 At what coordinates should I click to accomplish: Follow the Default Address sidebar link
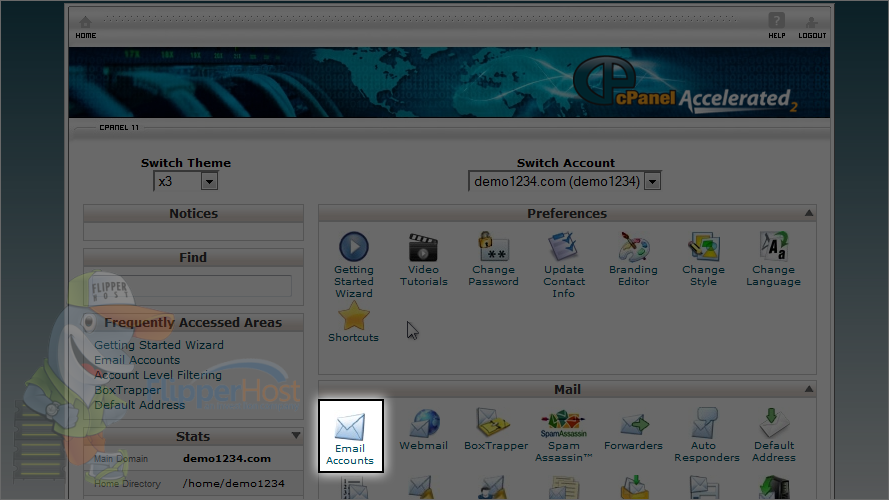(x=139, y=405)
